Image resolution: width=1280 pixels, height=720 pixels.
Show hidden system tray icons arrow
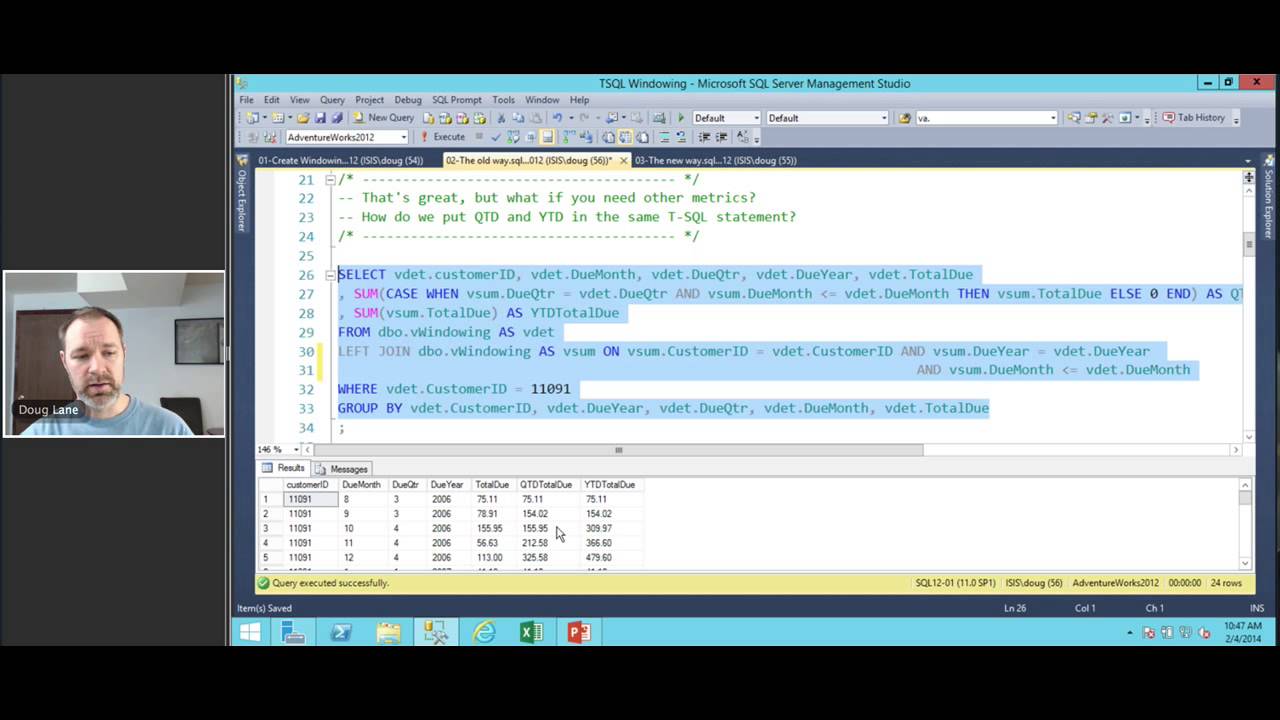click(1131, 633)
